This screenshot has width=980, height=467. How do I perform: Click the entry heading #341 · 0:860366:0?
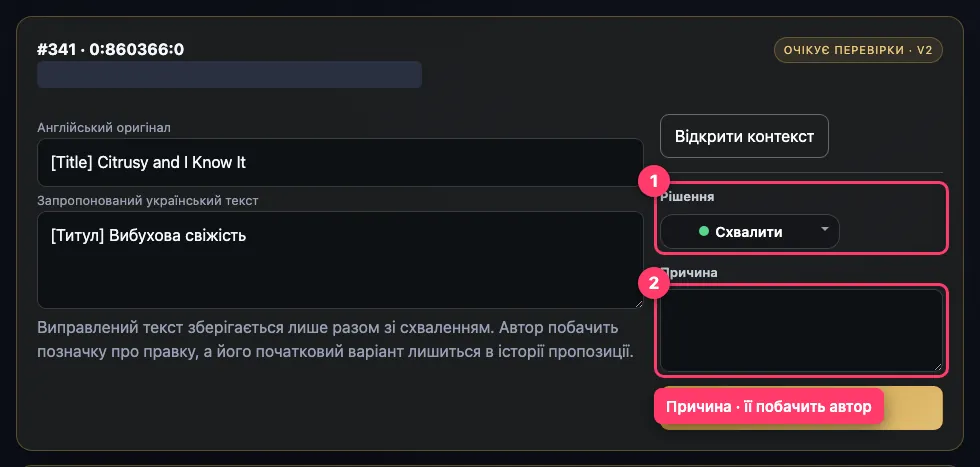pos(111,49)
